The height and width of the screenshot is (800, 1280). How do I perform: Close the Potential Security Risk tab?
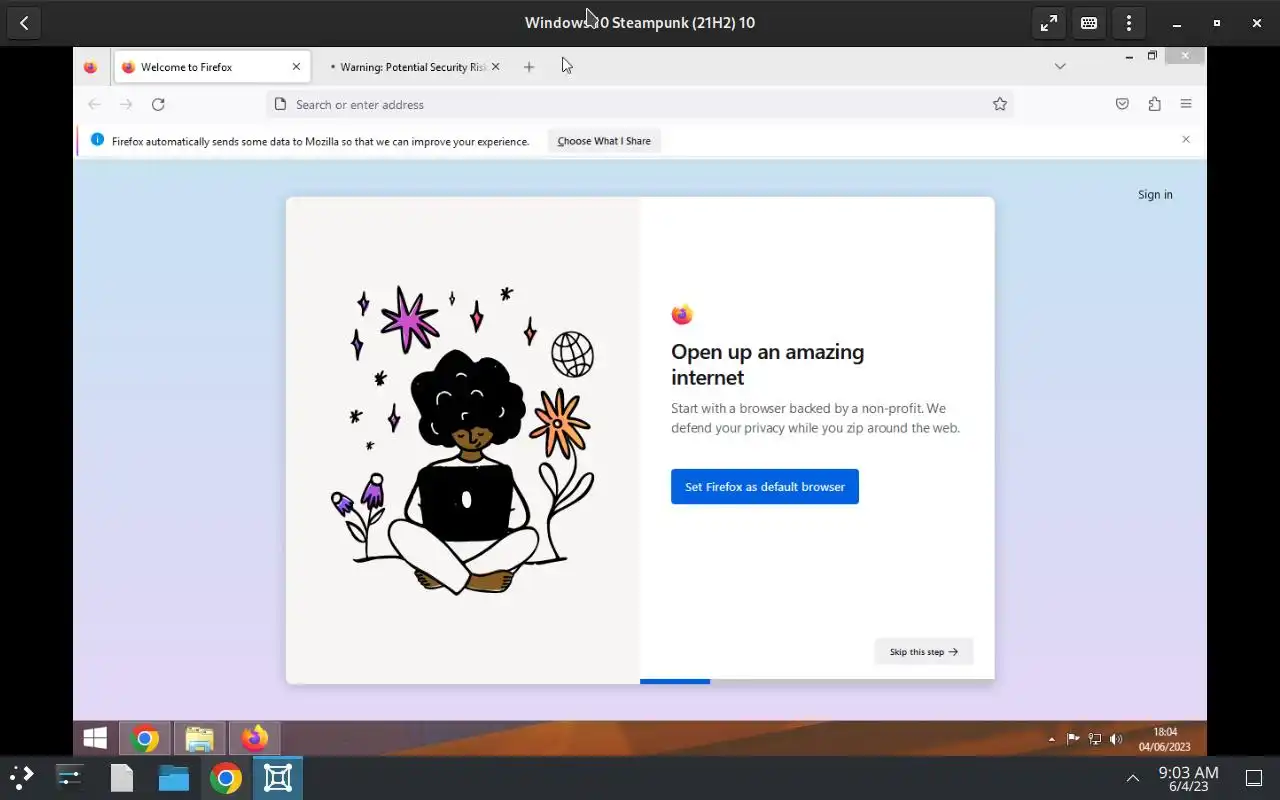(495, 67)
